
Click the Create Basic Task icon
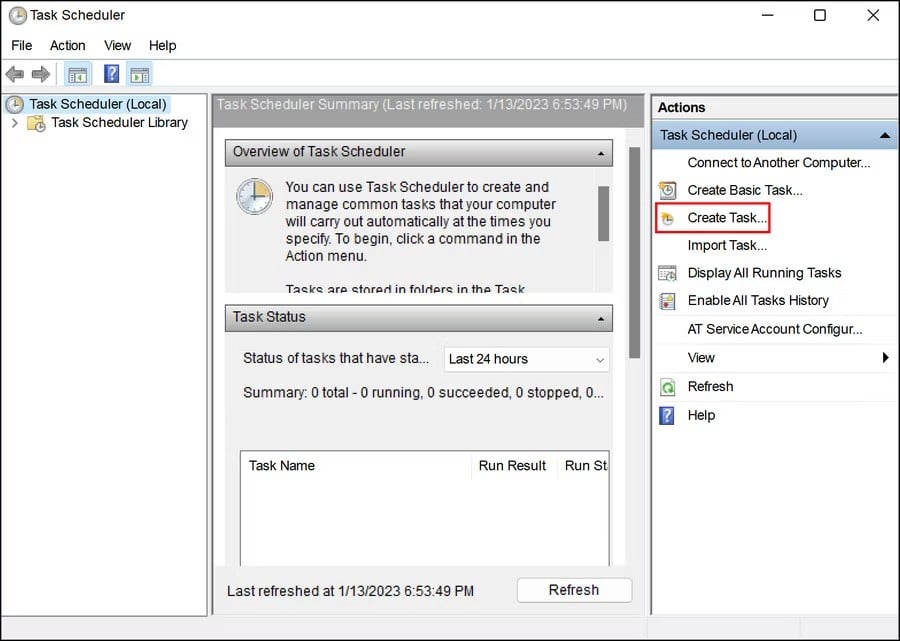point(668,190)
